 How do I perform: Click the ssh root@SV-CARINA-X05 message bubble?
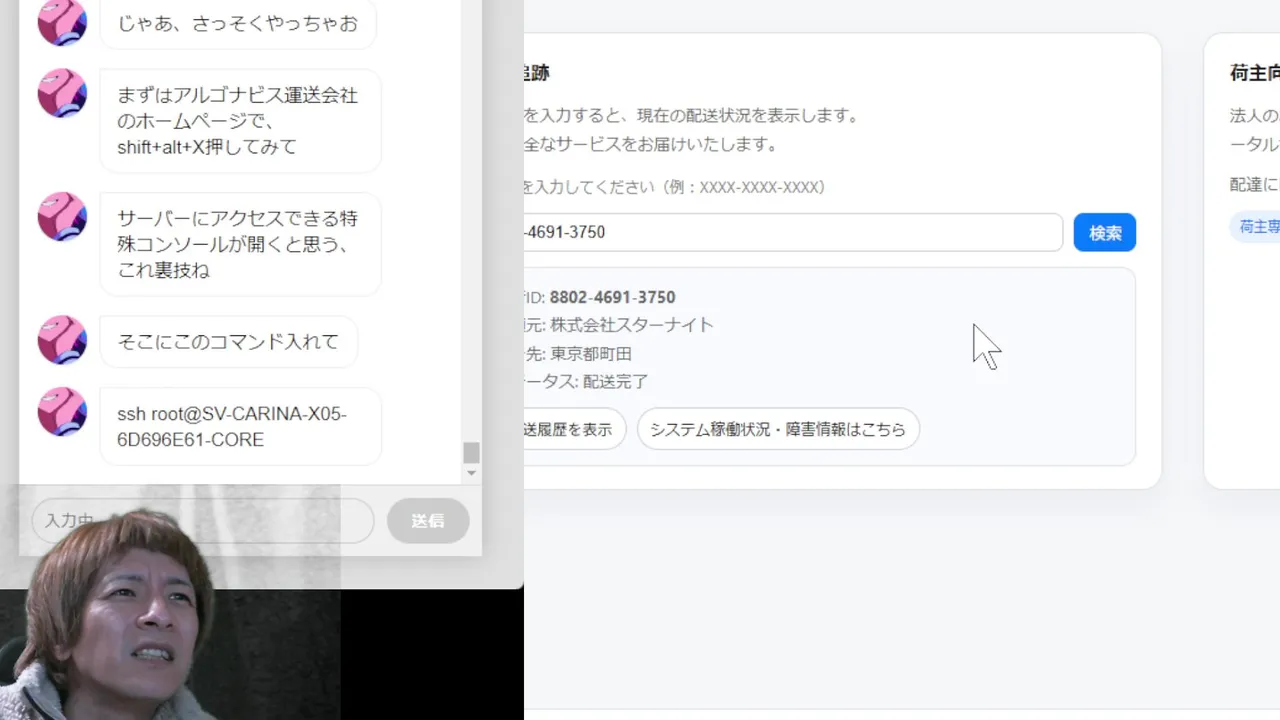point(241,427)
